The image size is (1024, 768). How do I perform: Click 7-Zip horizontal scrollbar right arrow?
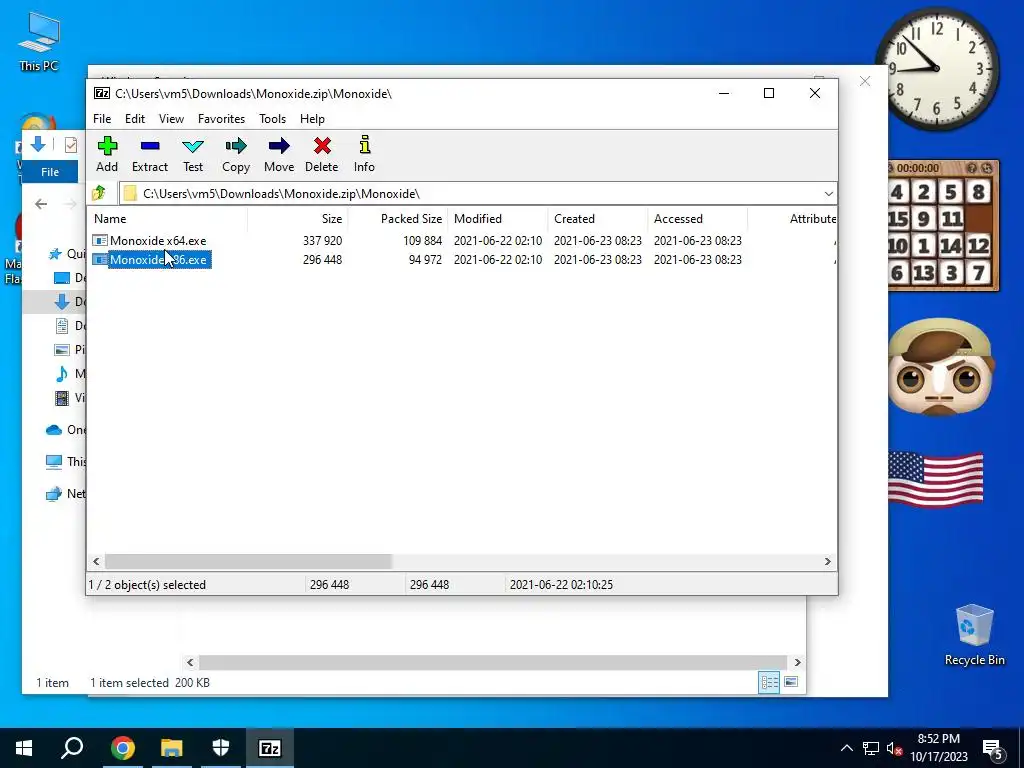click(827, 562)
